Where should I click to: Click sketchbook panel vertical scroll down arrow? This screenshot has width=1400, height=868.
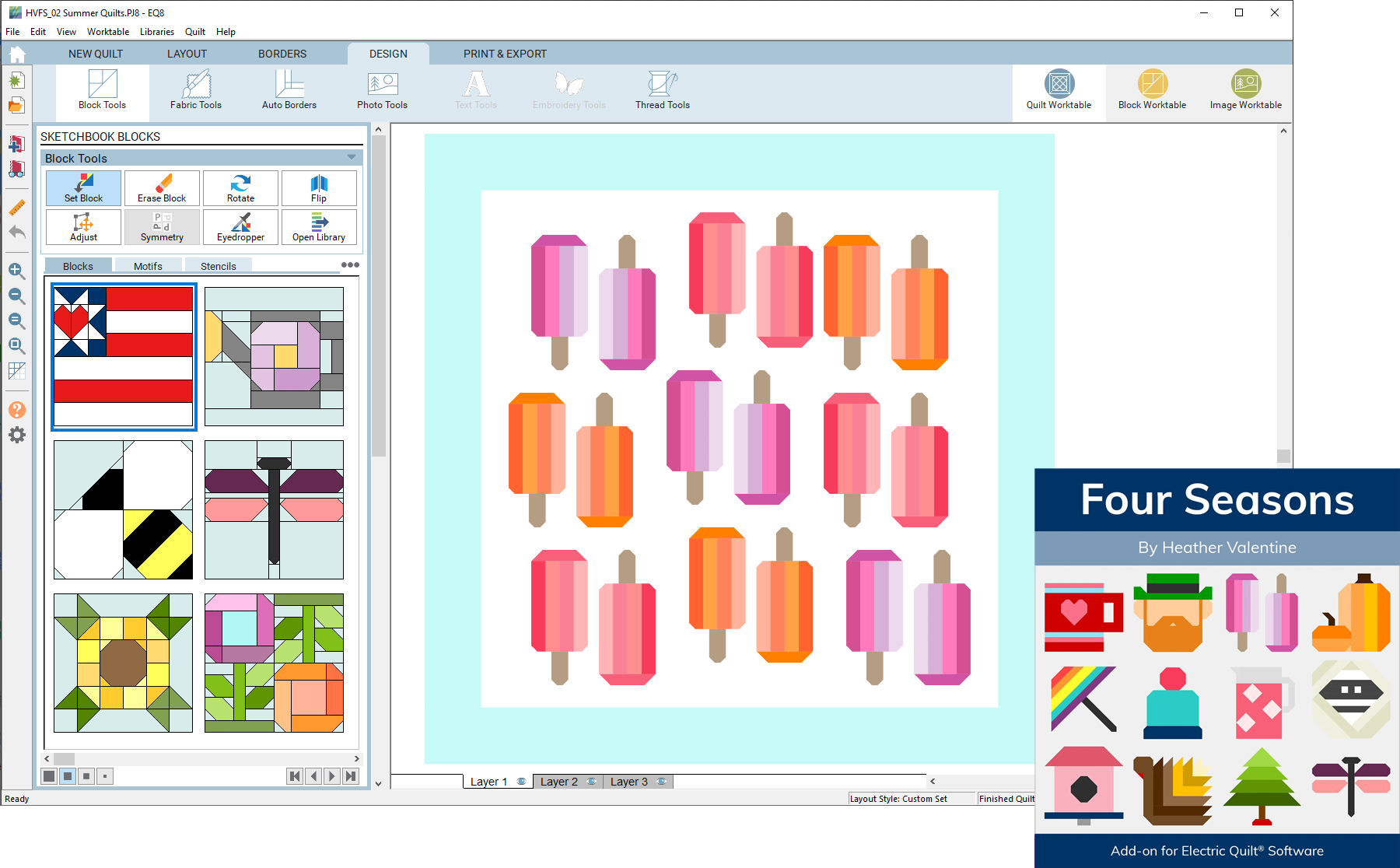click(379, 783)
